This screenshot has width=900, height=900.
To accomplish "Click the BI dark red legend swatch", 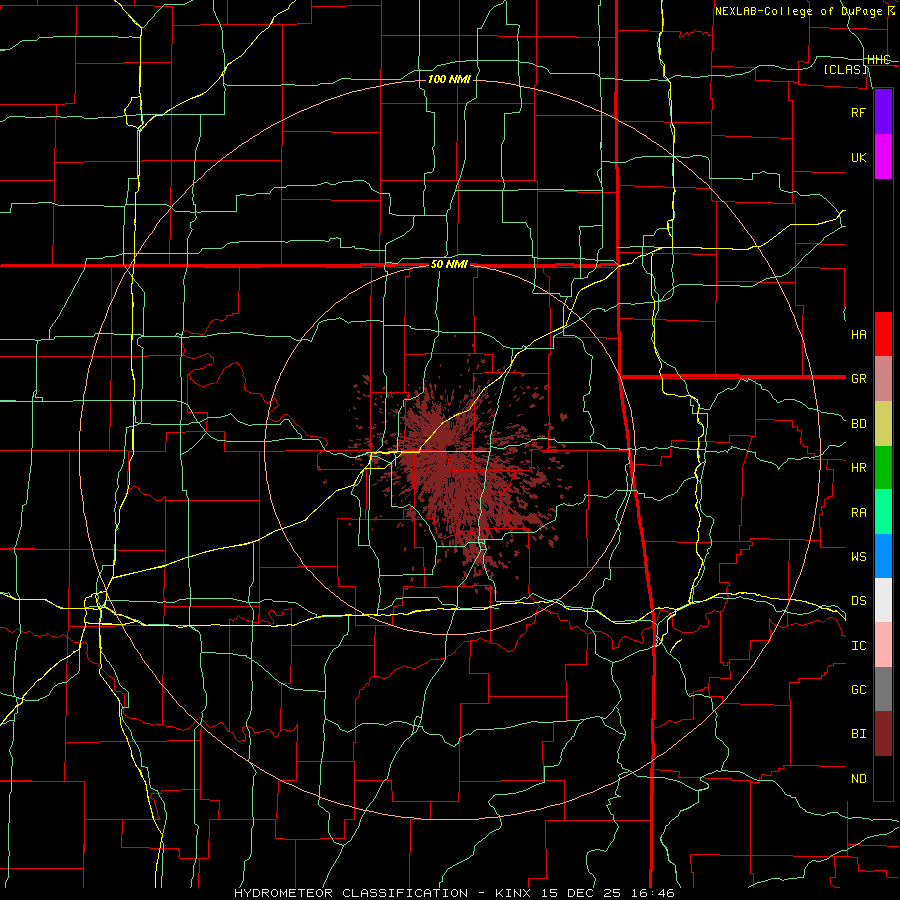I will (883, 734).
